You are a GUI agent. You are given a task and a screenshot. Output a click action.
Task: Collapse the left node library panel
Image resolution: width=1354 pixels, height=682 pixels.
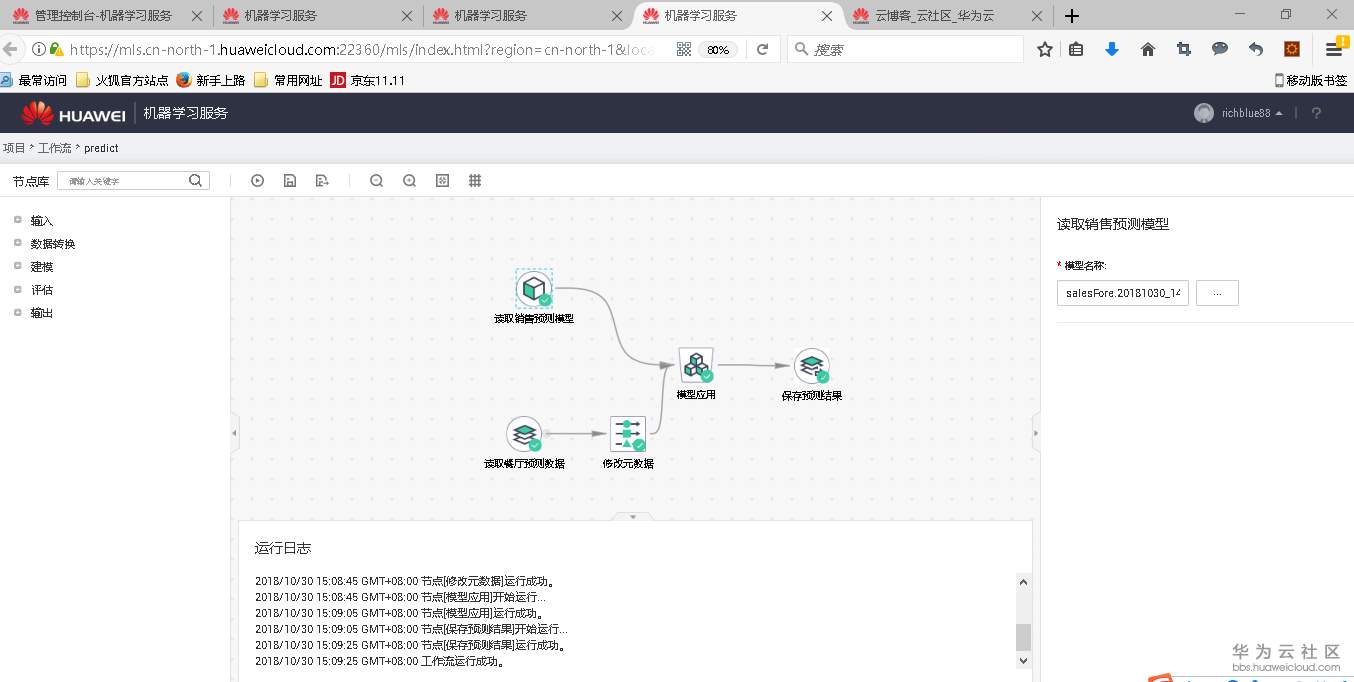pyautogui.click(x=235, y=433)
